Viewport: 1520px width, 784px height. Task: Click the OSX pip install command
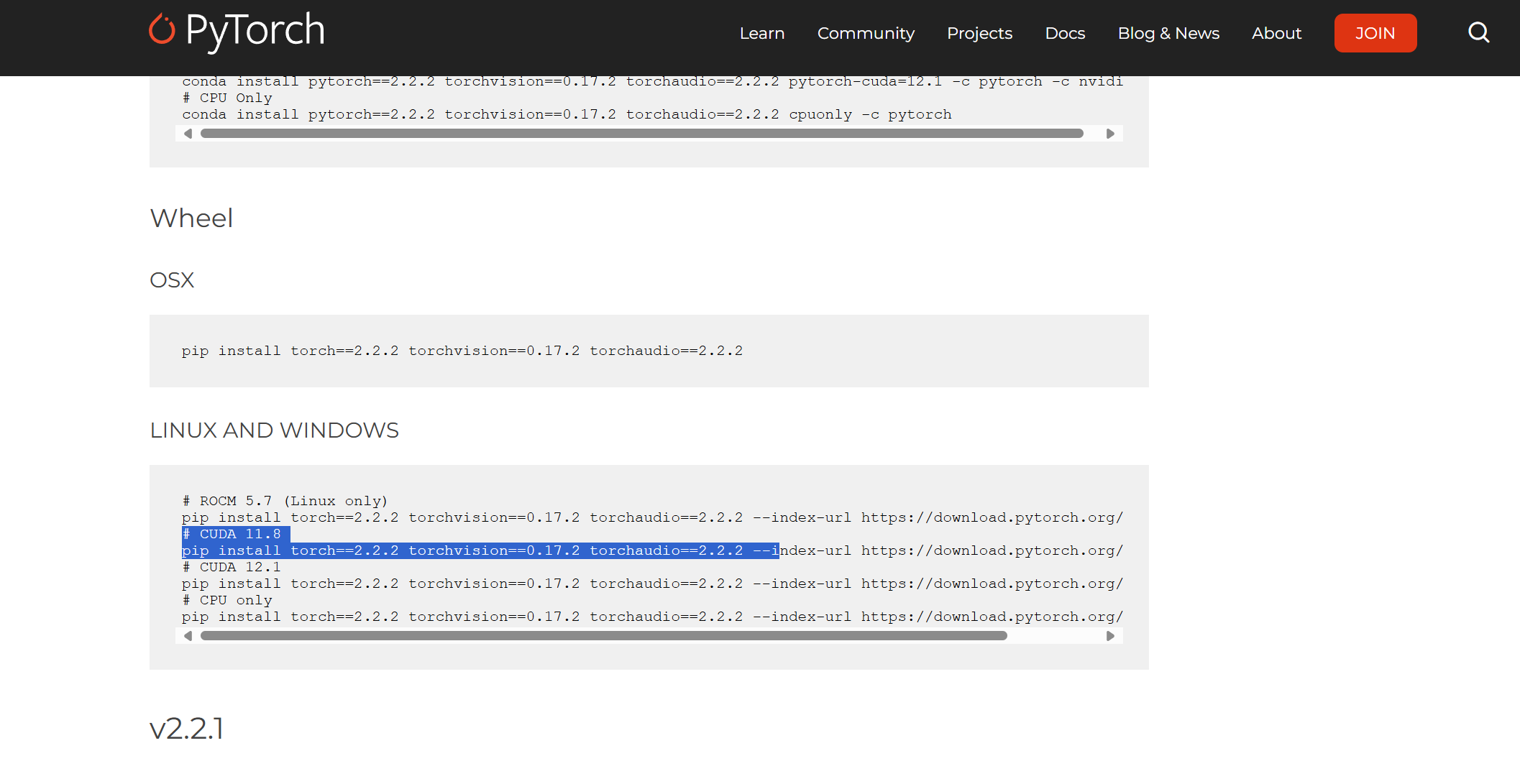click(462, 351)
